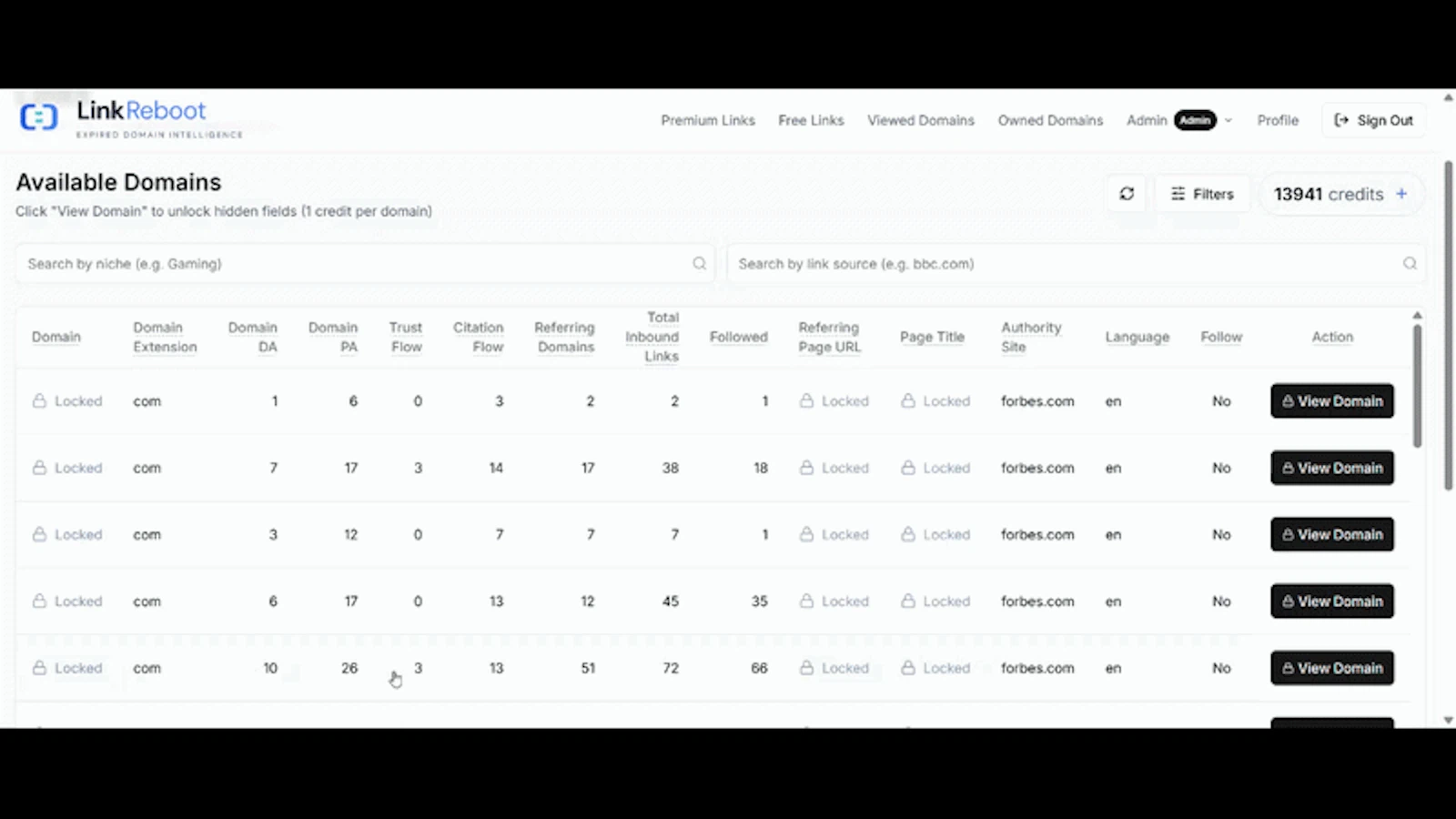The width and height of the screenshot is (1456, 819).
Task: Open the Profile page
Action: click(1278, 120)
